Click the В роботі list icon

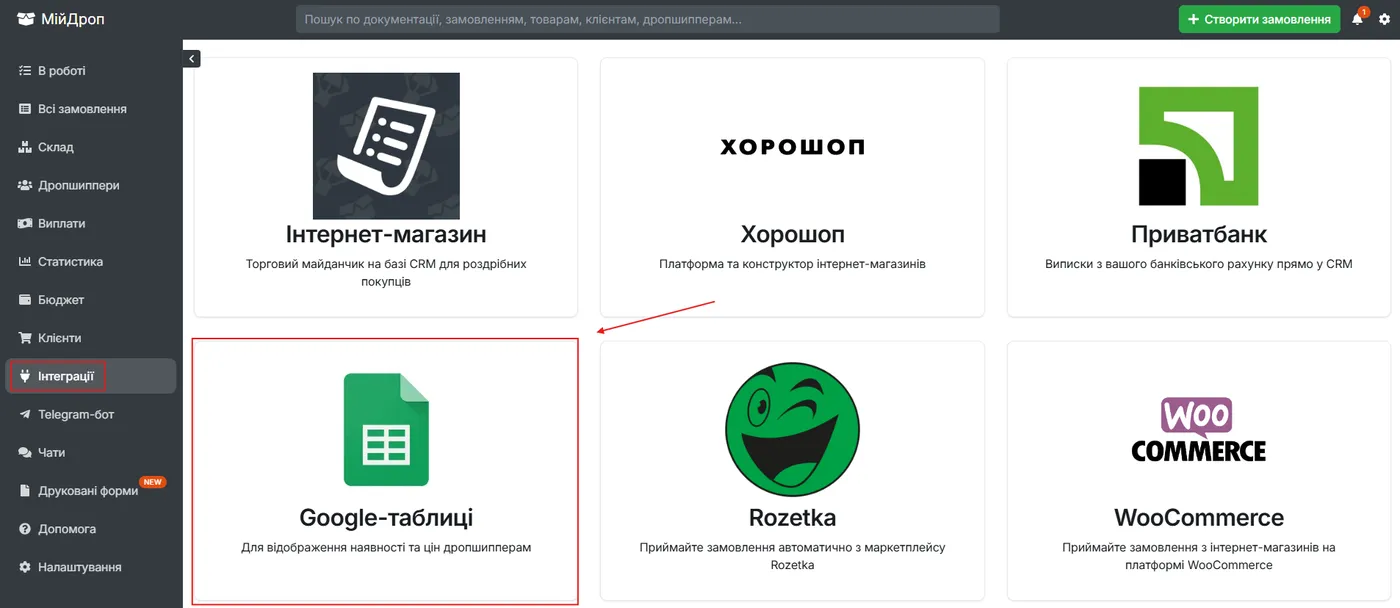click(25, 71)
